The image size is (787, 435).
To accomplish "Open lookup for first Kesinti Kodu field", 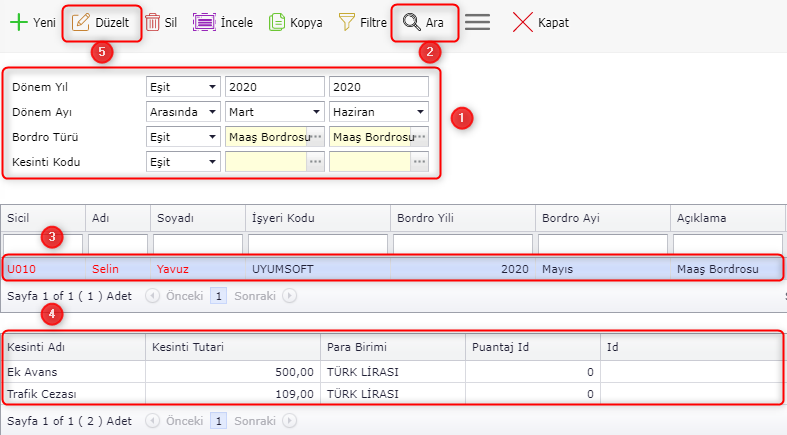I will click(x=316, y=162).
